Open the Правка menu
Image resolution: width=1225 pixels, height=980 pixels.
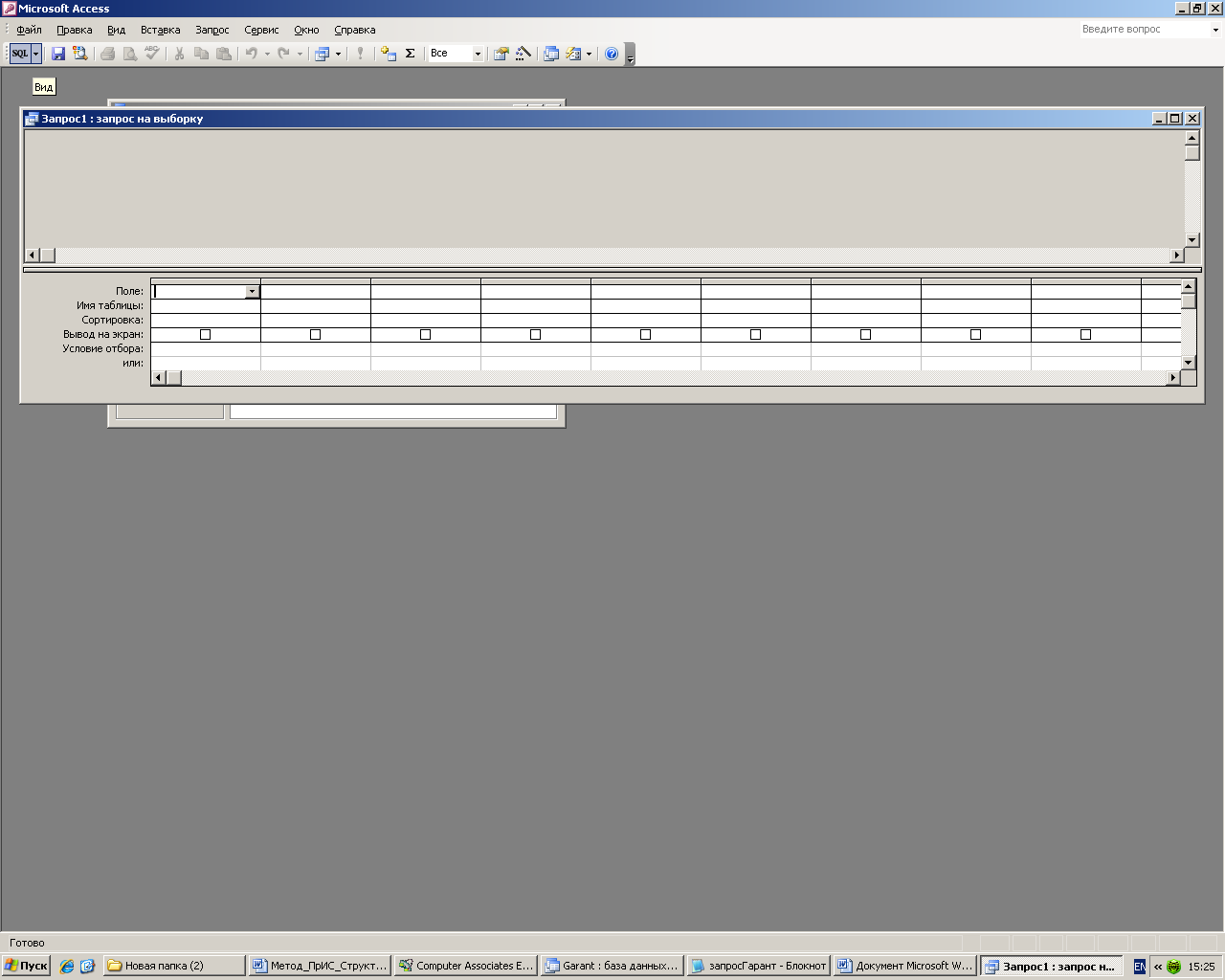74,30
